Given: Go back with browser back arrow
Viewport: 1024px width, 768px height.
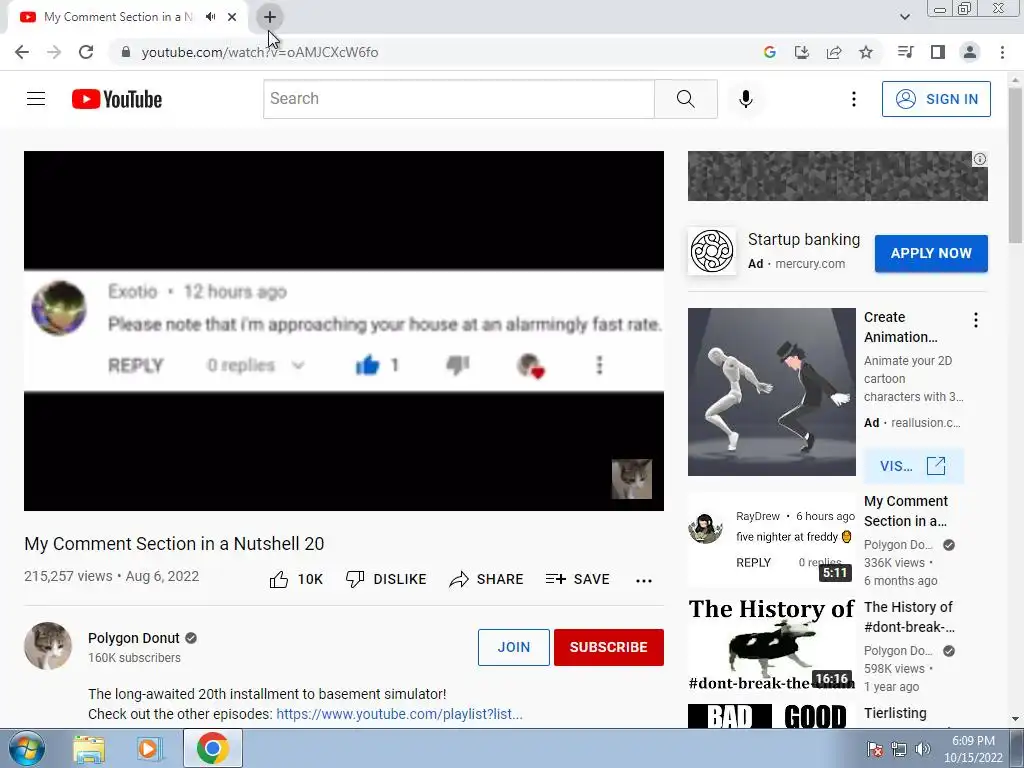Looking at the screenshot, I should pyautogui.click(x=22, y=52).
